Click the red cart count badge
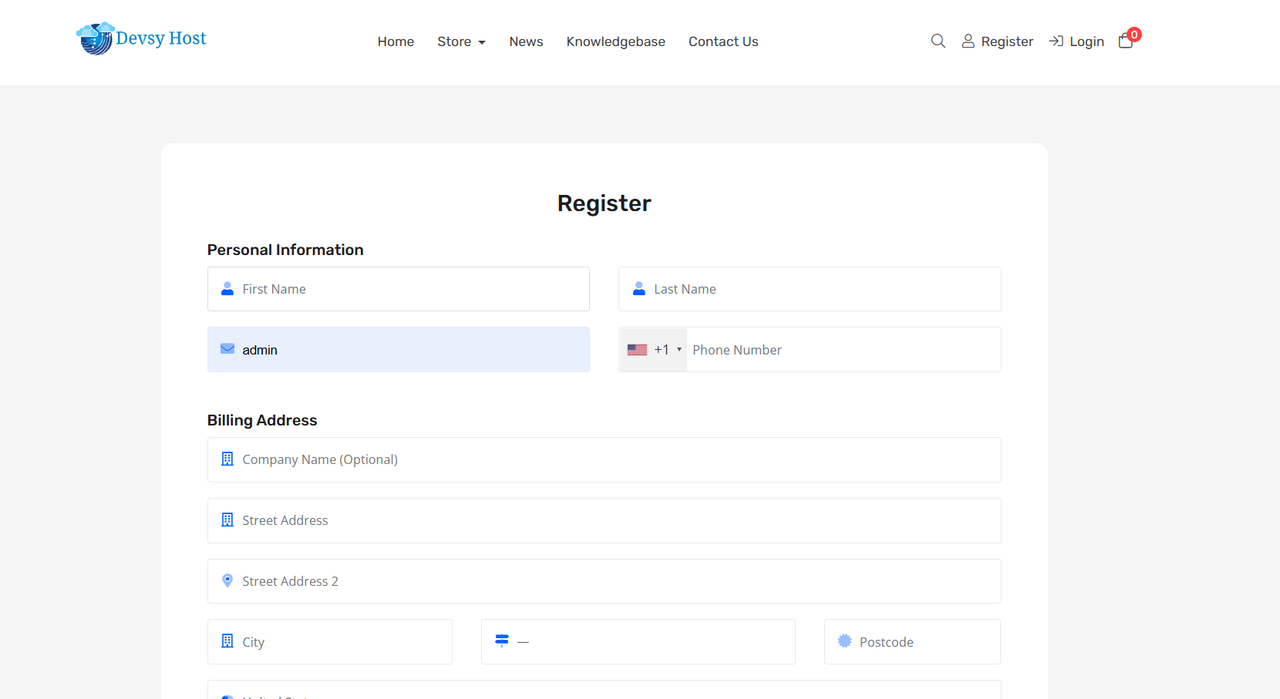Viewport: 1280px width, 699px height. click(1134, 34)
